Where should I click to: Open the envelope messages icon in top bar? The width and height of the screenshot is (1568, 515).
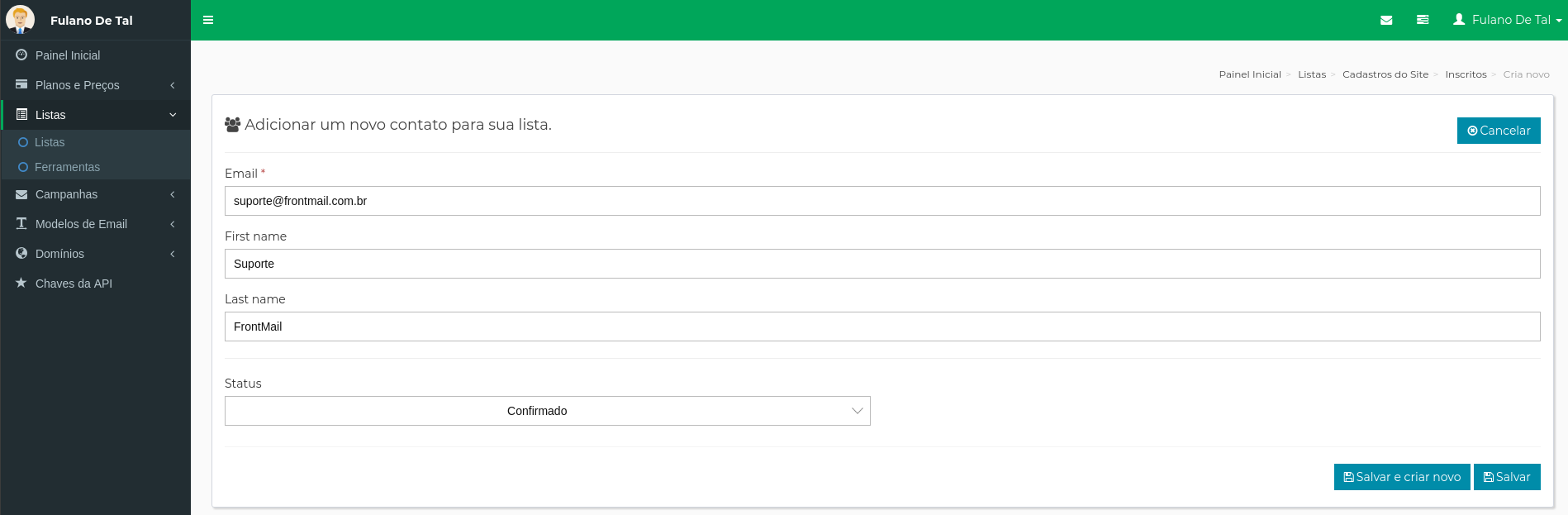1386,20
